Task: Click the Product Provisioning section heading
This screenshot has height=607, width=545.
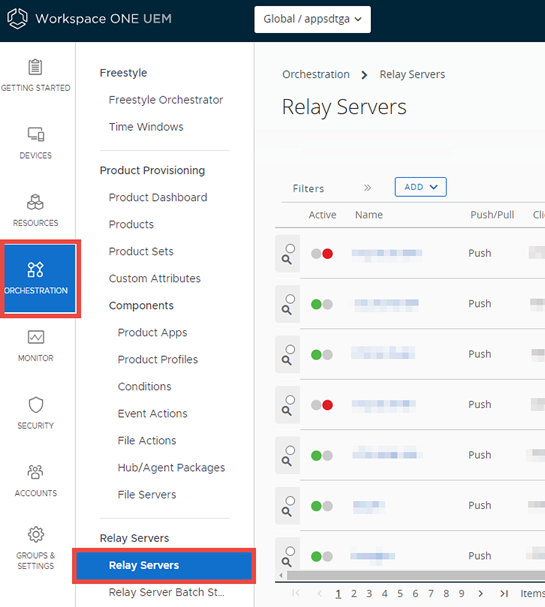Action: tap(152, 170)
